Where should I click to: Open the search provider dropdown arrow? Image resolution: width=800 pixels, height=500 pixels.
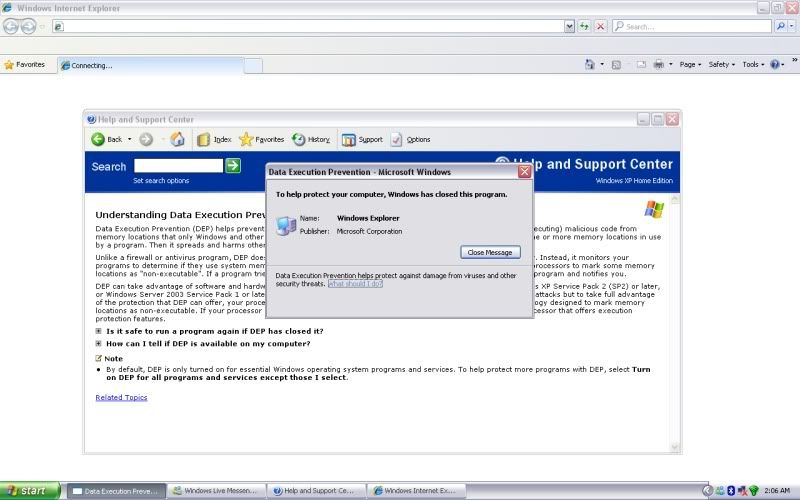pyautogui.click(x=791, y=26)
